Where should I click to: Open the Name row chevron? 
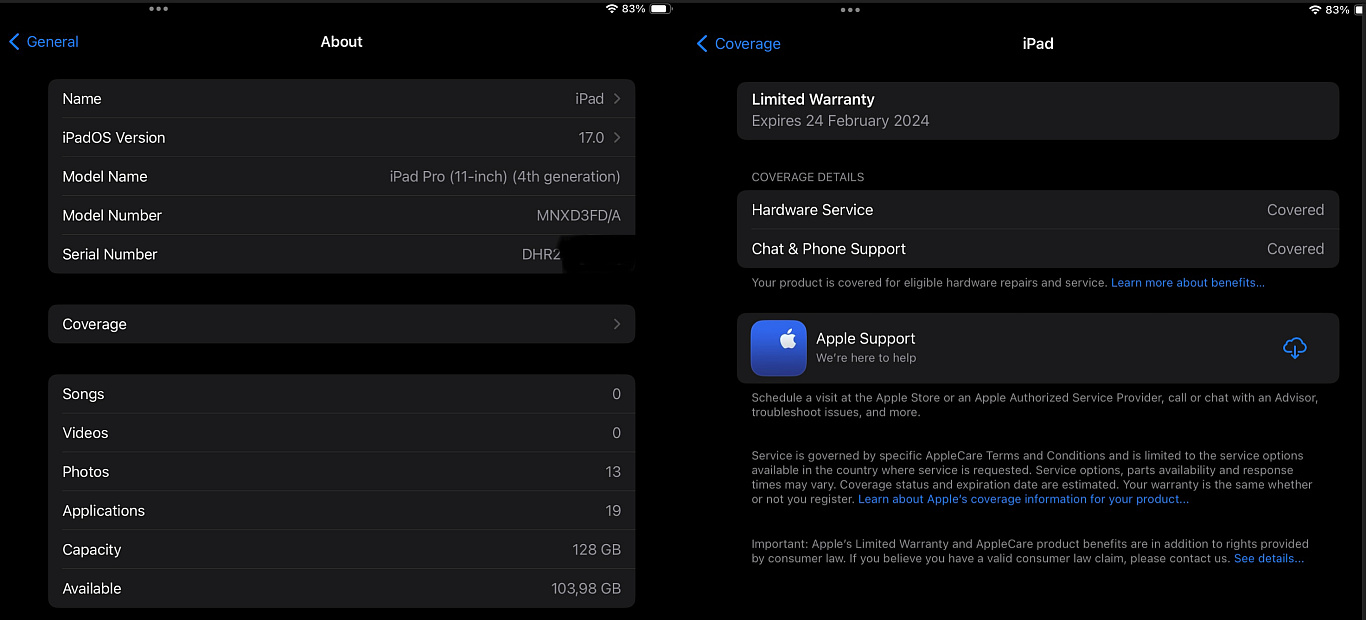[x=617, y=99]
